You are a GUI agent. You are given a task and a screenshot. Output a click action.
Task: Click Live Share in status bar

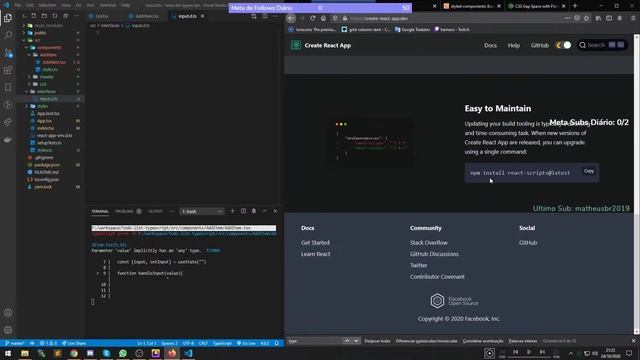click(74, 343)
